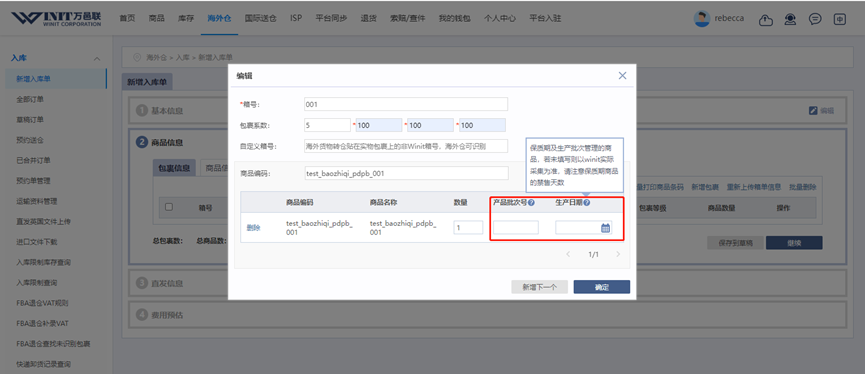This screenshot has height=374, width=865.
Task: Open the 平台同步 top menu
Action: (332, 18)
